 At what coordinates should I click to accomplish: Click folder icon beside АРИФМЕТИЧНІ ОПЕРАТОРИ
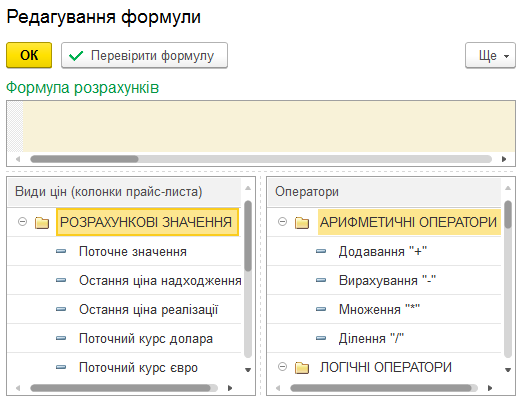point(302,222)
